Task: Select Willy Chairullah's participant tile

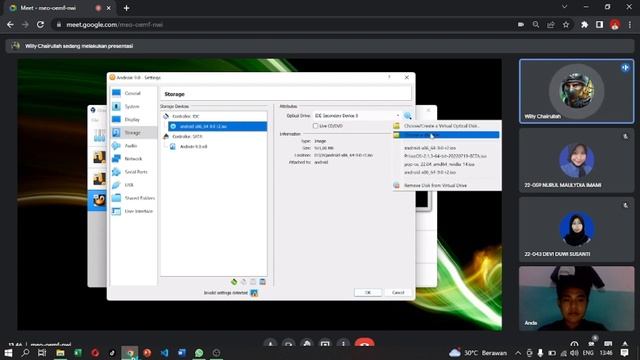Action: [576, 91]
